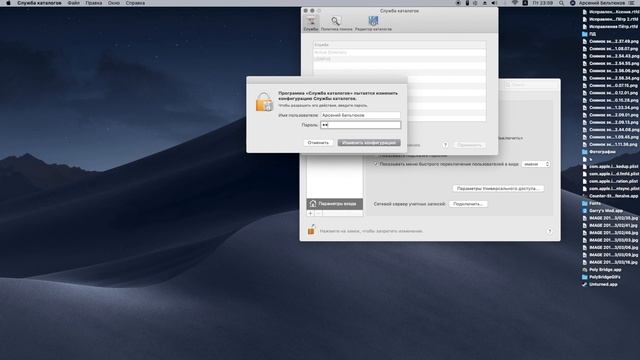The image size is (640, 360).
Task: Select Параметры входа in the Users sidebar
Action: (335, 204)
